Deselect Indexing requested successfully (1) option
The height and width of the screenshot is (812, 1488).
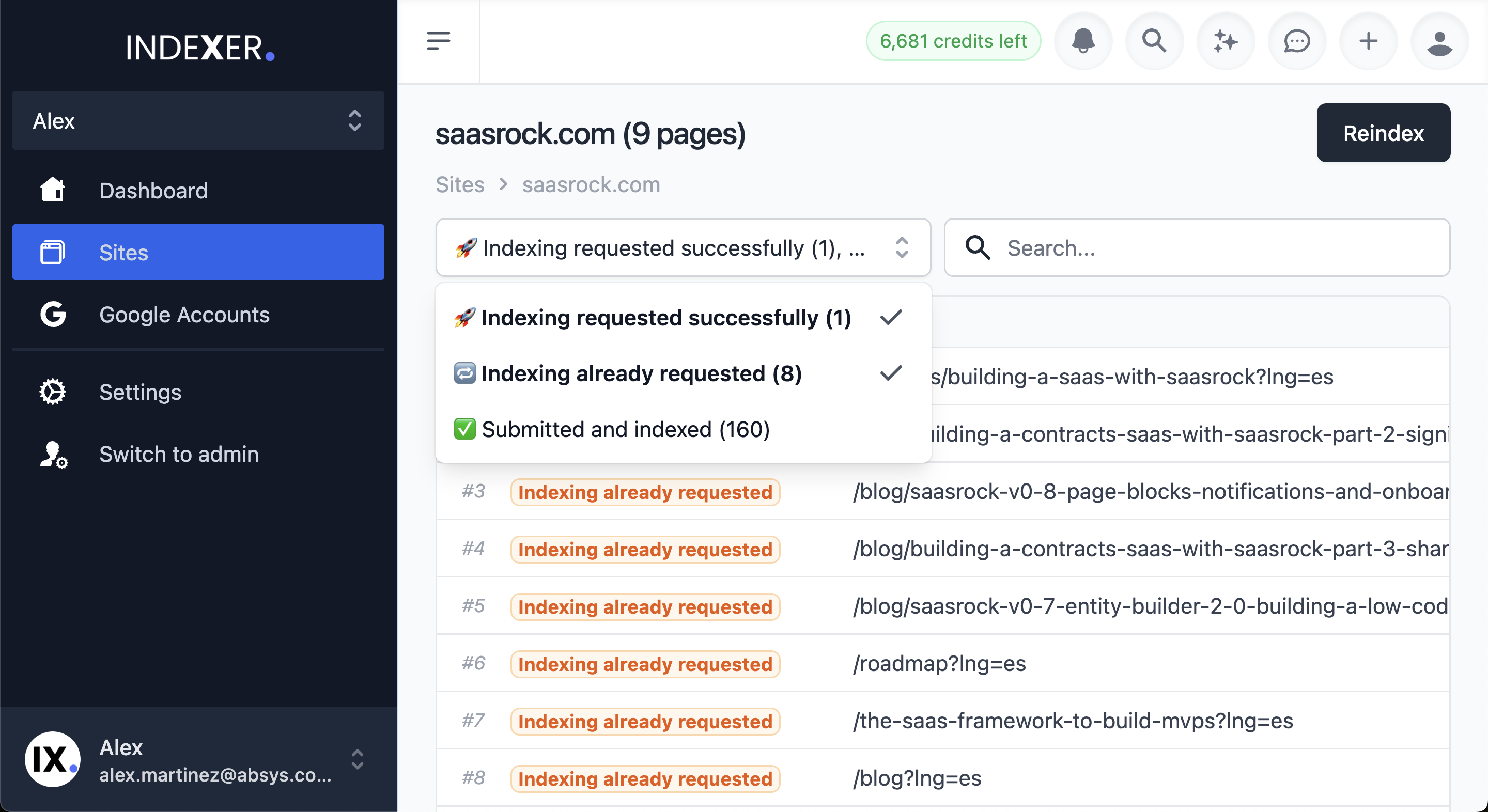point(684,317)
